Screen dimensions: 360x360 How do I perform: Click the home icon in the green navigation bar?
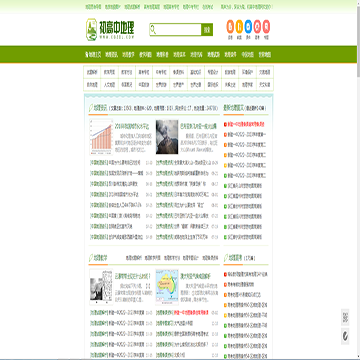pyautogui.click(x=87, y=55)
